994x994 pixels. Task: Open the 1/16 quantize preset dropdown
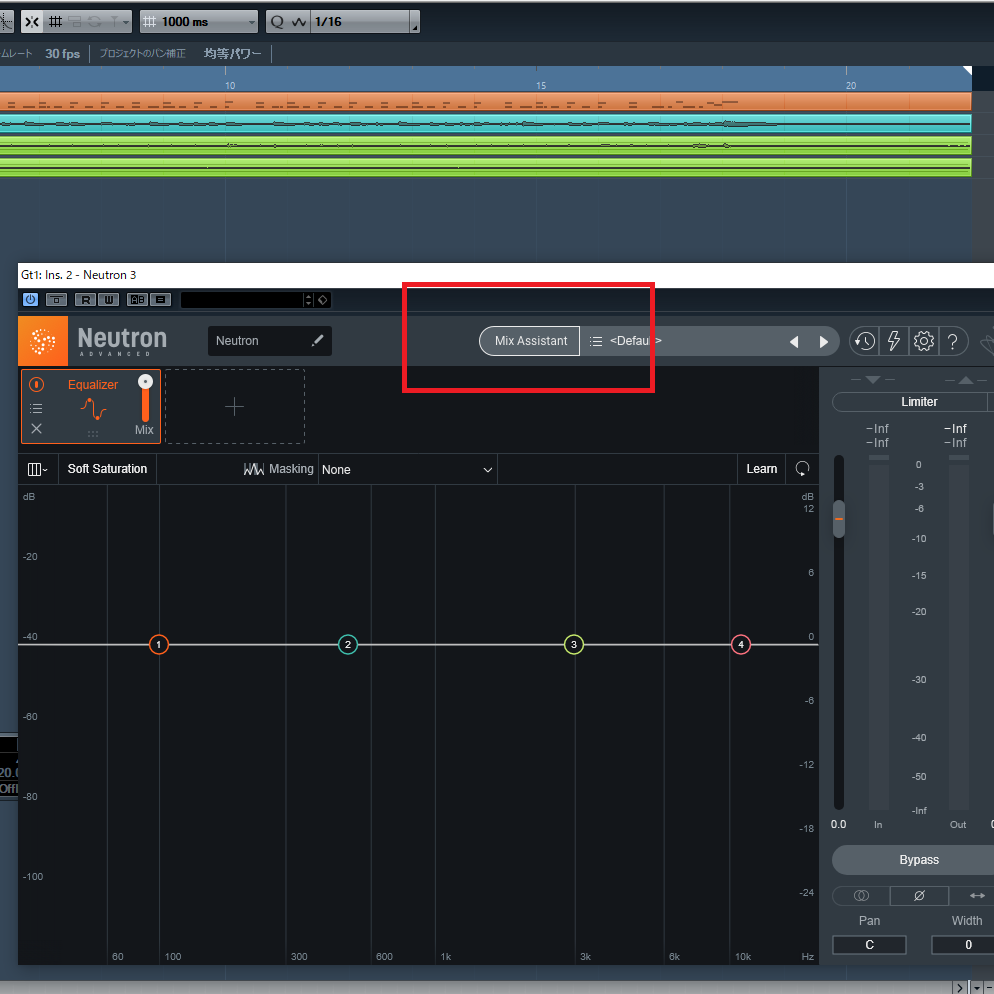click(365, 22)
